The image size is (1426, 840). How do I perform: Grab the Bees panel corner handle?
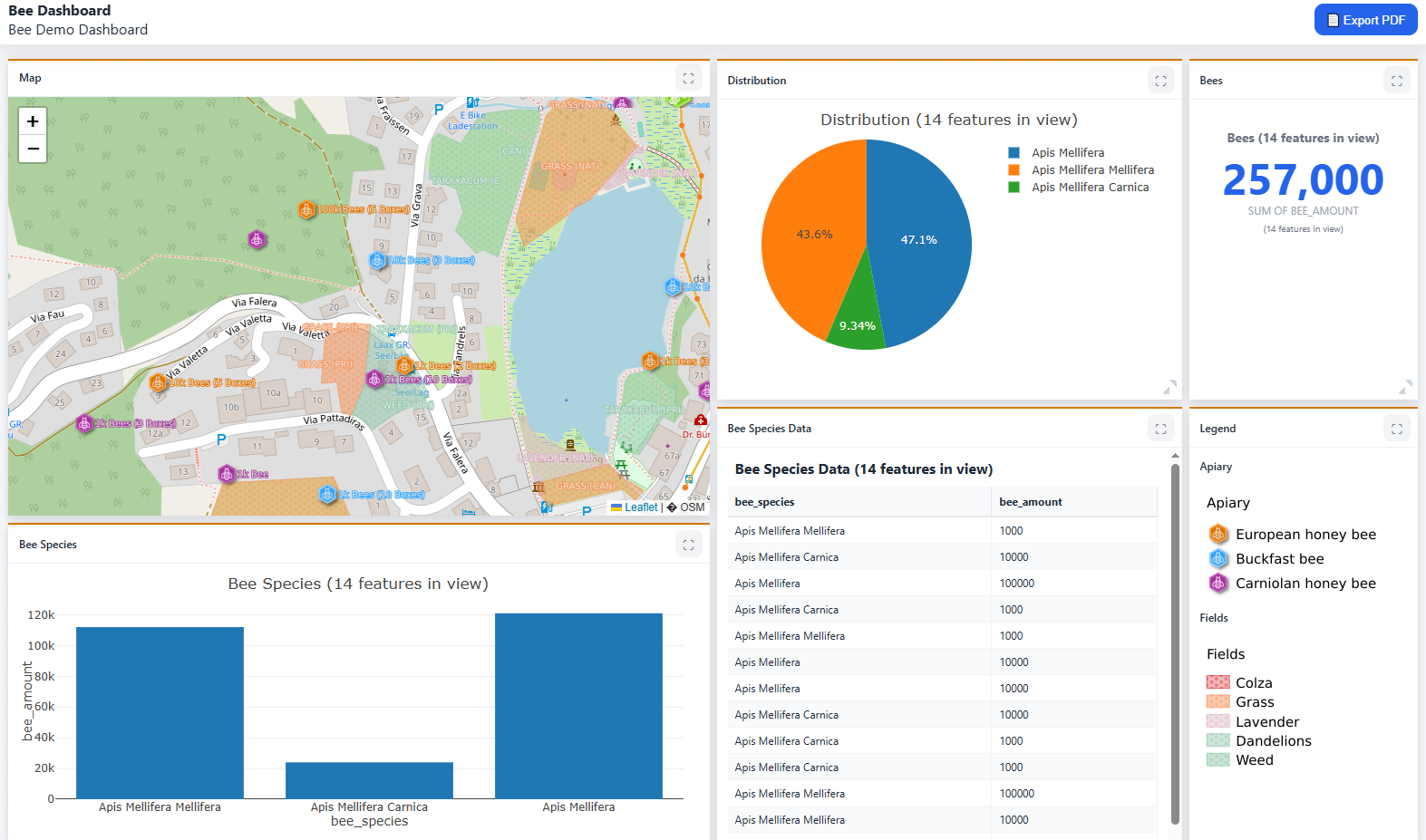(1406, 387)
